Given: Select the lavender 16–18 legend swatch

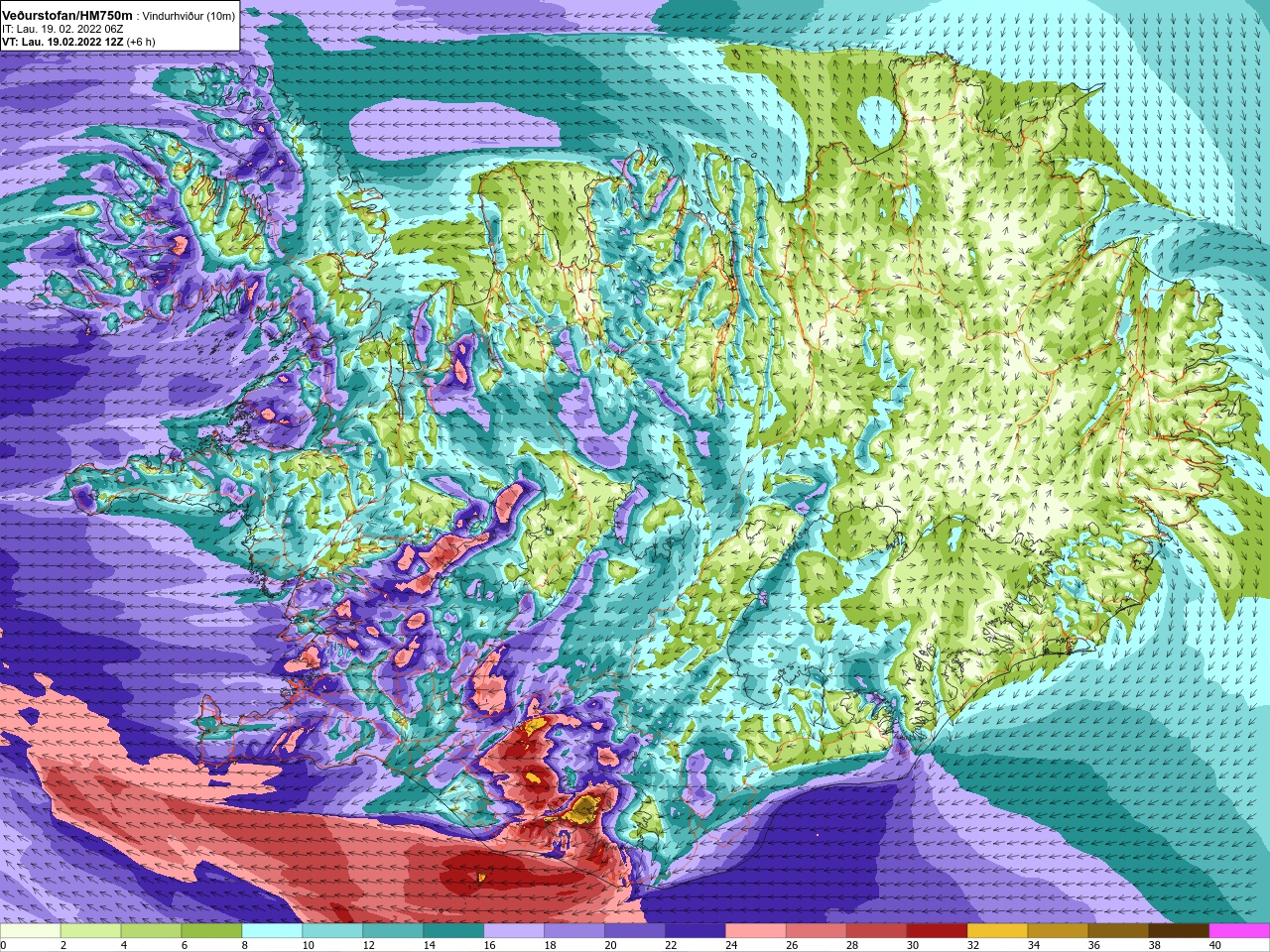Looking at the screenshot, I should pyautogui.click(x=515, y=931).
